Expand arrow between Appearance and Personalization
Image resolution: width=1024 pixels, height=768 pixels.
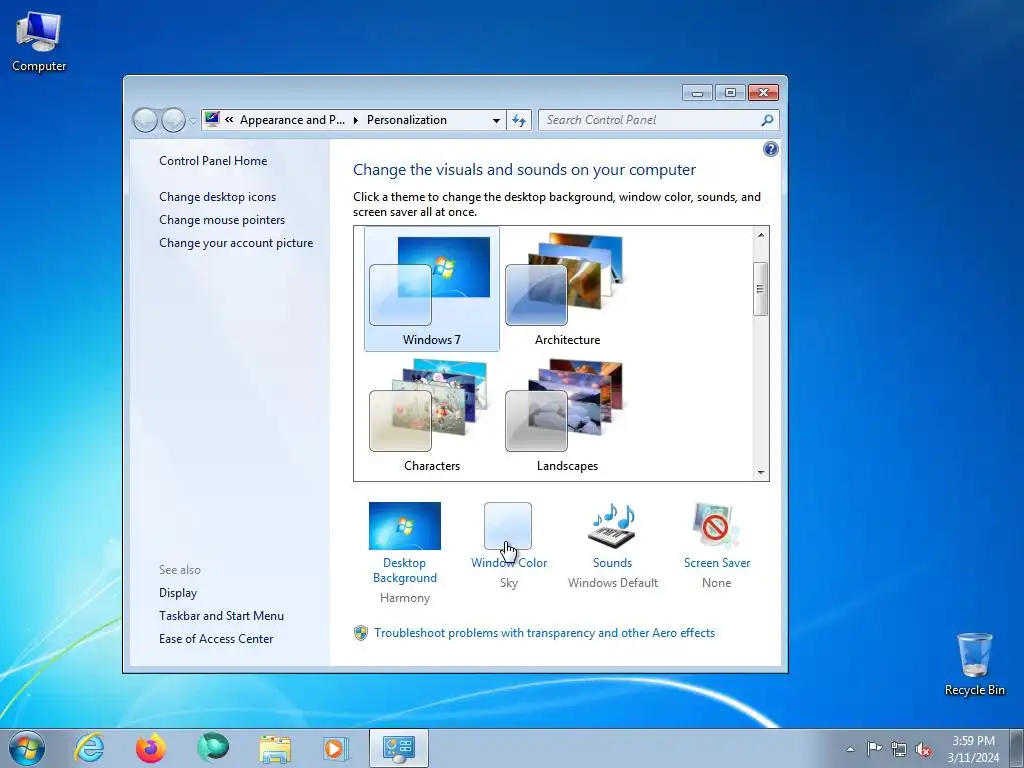click(356, 120)
